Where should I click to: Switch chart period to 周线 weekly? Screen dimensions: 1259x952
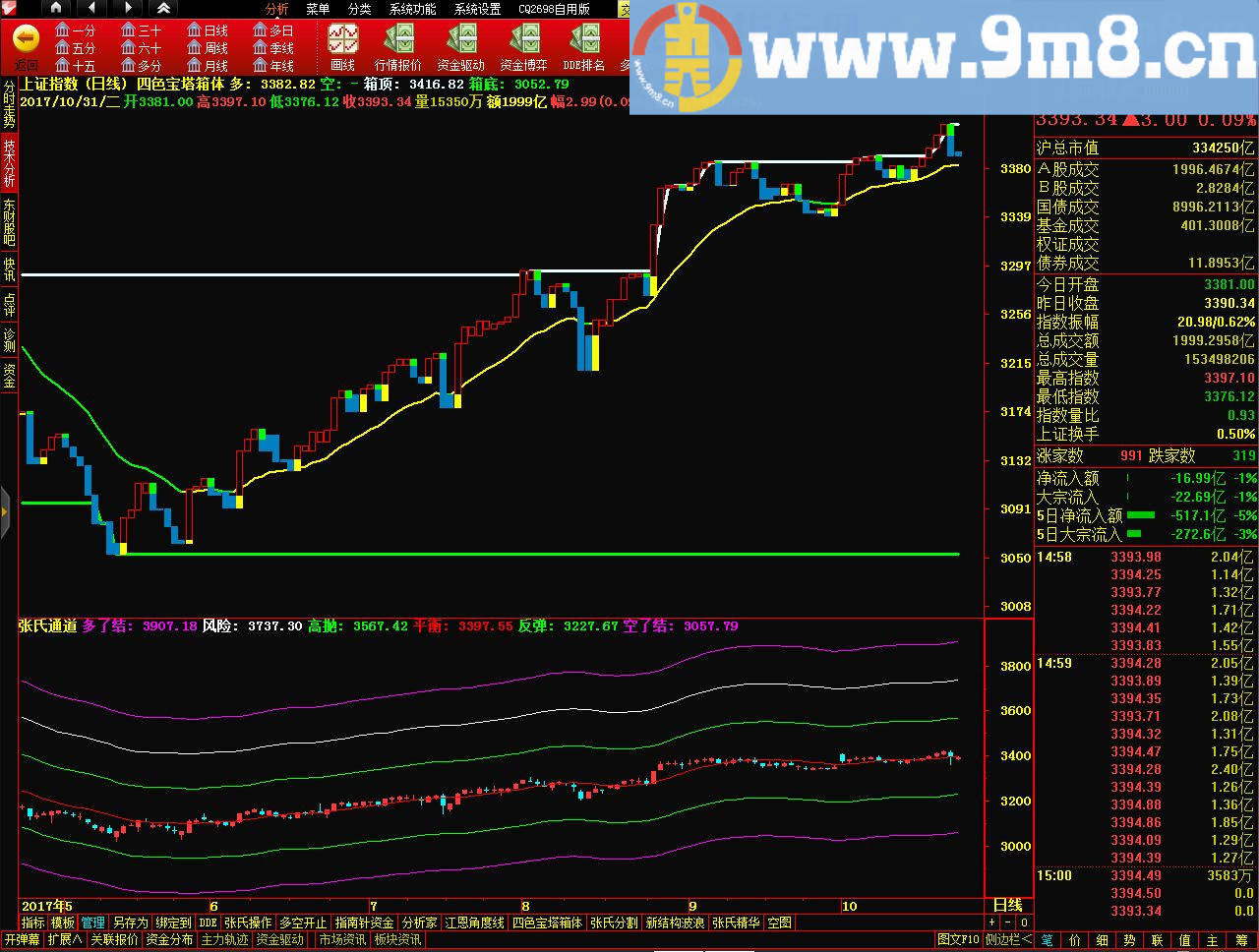point(208,48)
